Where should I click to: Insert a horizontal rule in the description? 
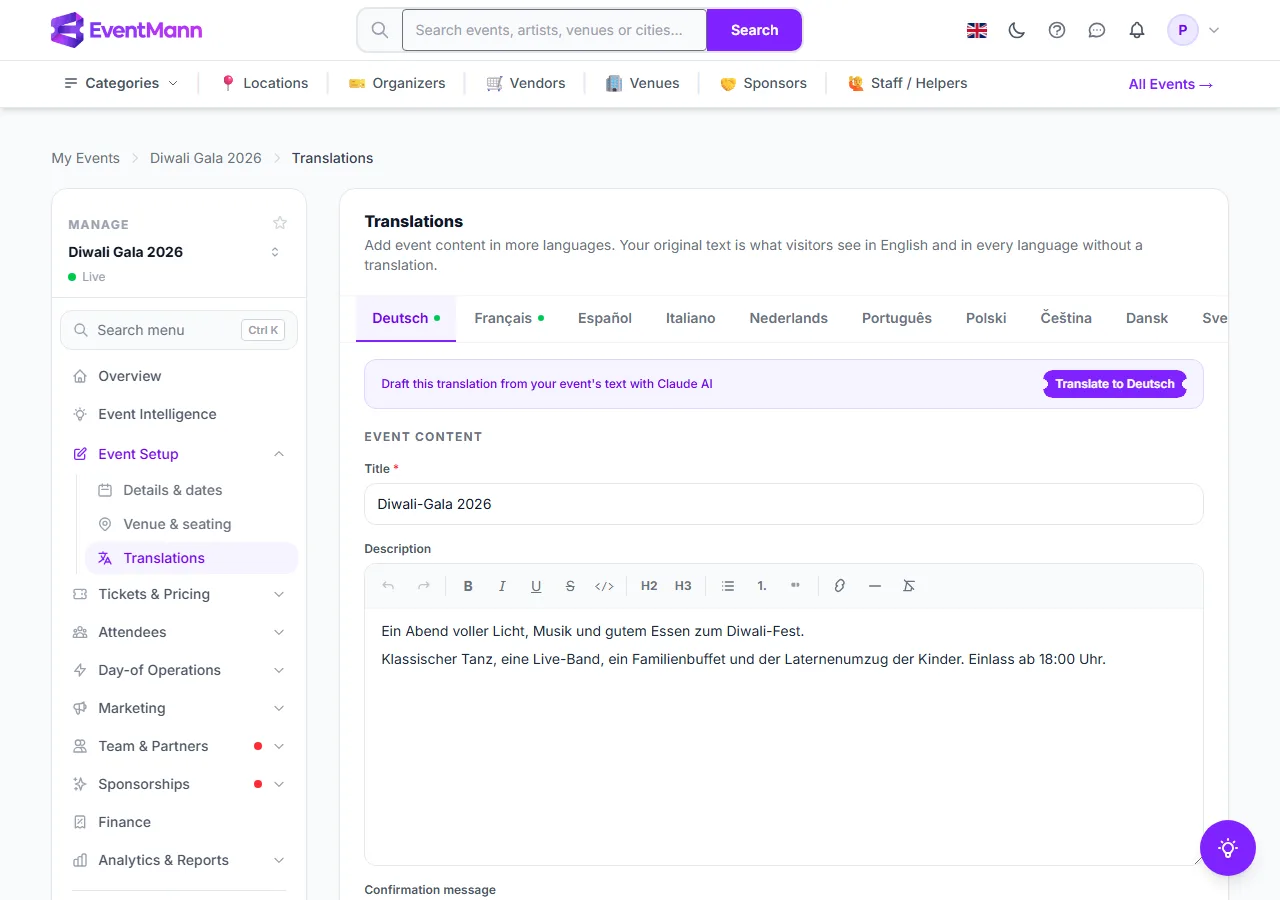click(x=875, y=586)
